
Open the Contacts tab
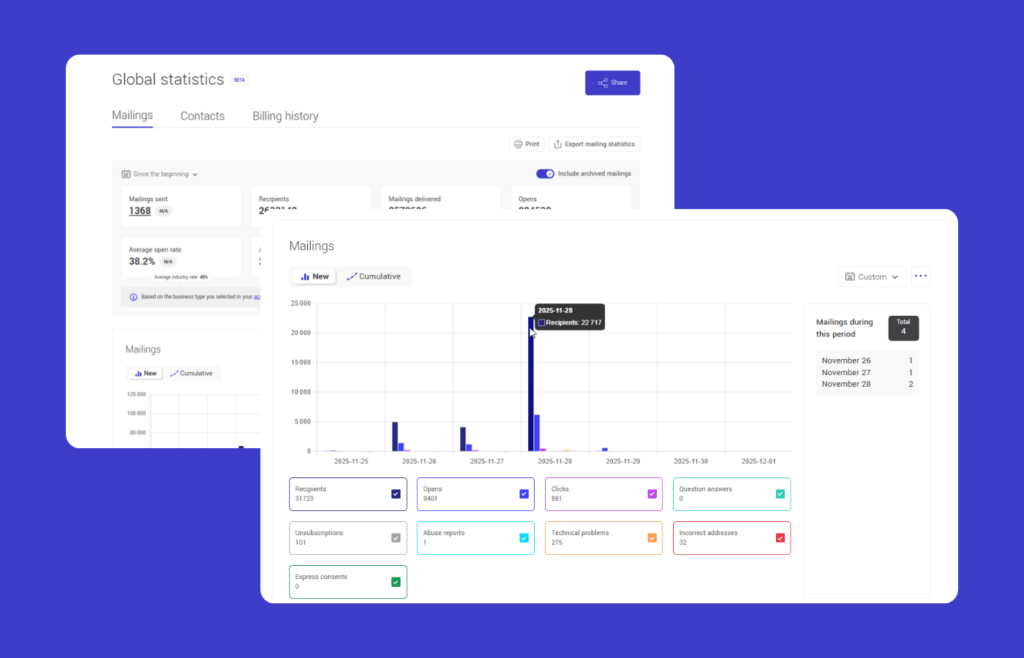tap(202, 116)
